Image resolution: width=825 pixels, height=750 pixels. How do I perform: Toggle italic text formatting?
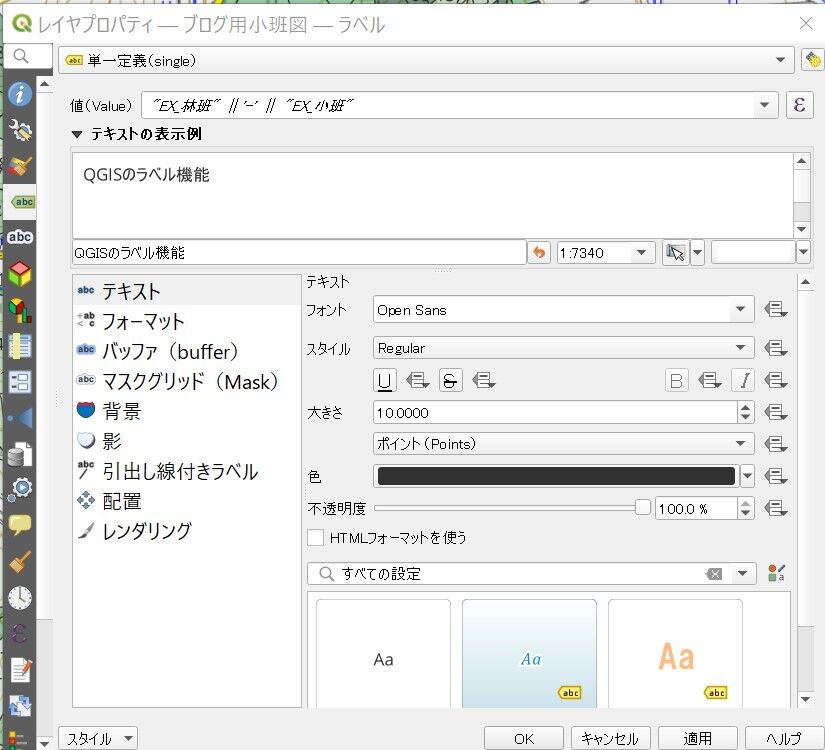743,381
